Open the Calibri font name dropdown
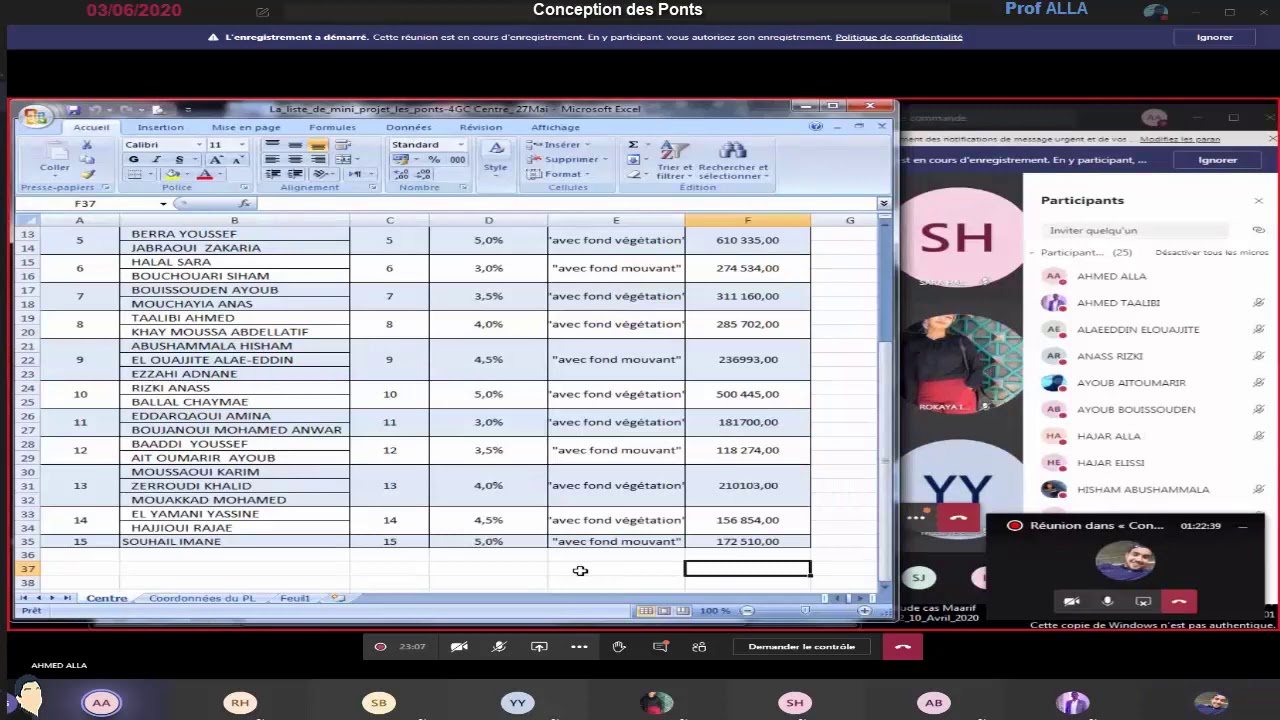 click(198, 145)
